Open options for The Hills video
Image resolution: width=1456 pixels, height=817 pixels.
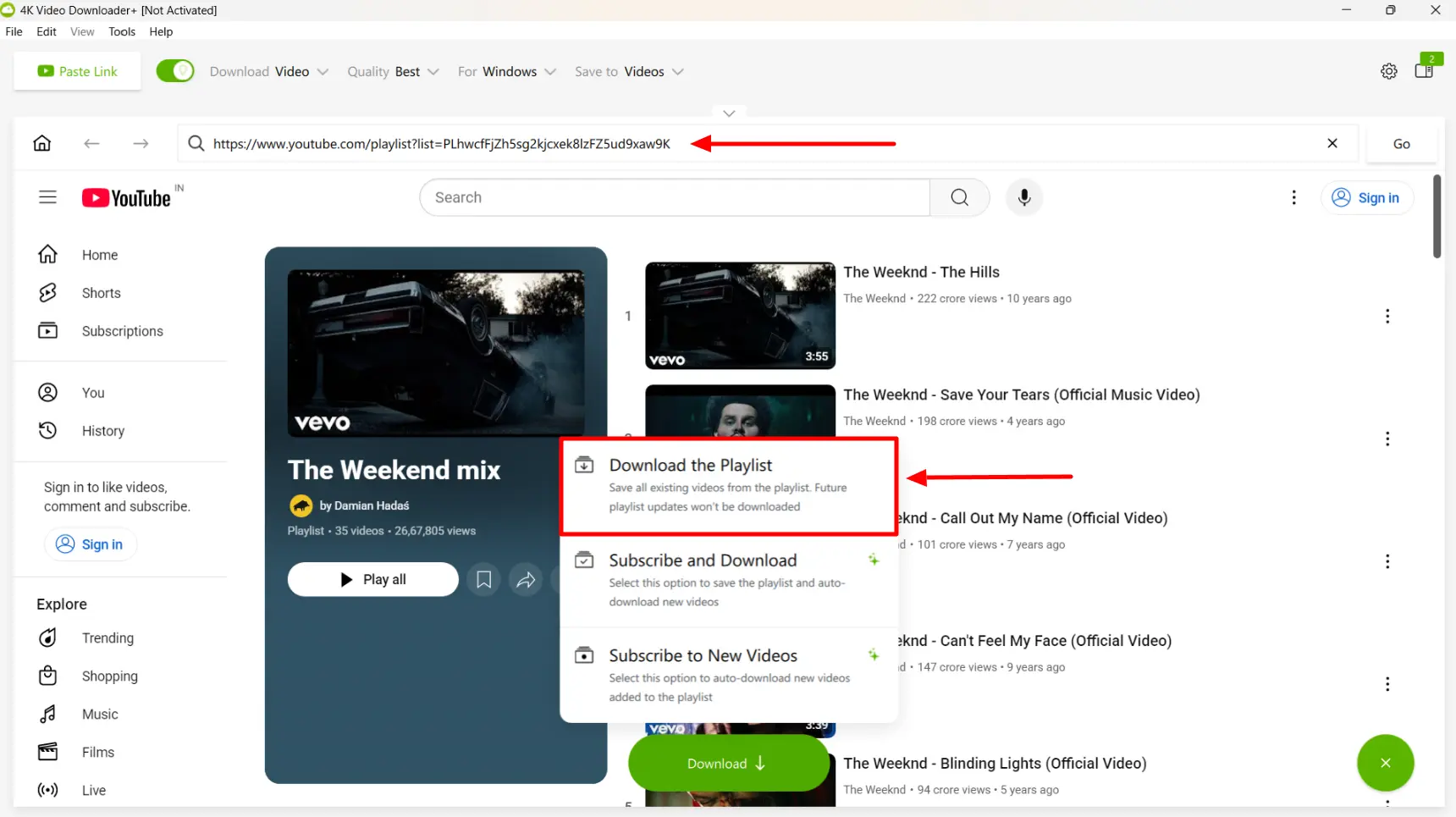click(x=1387, y=316)
